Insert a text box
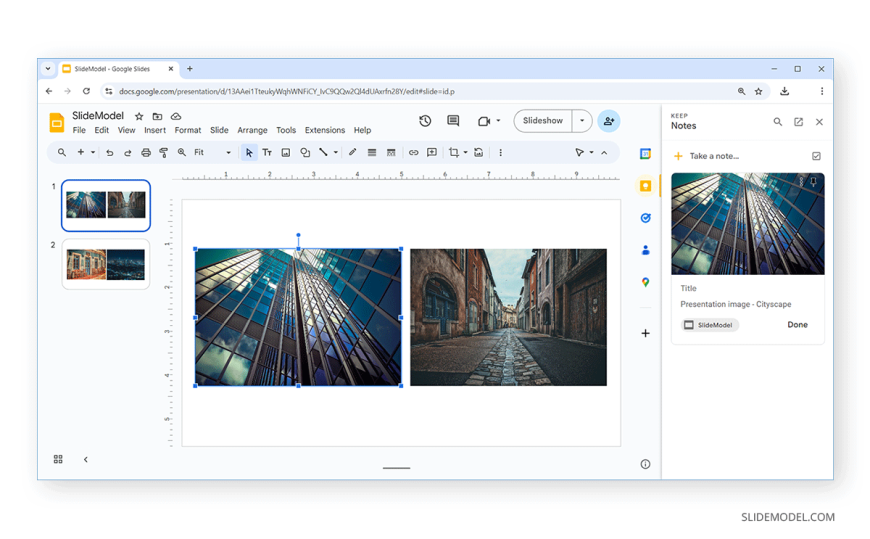Viewport: 870px width, 539px height. (267, 152)
